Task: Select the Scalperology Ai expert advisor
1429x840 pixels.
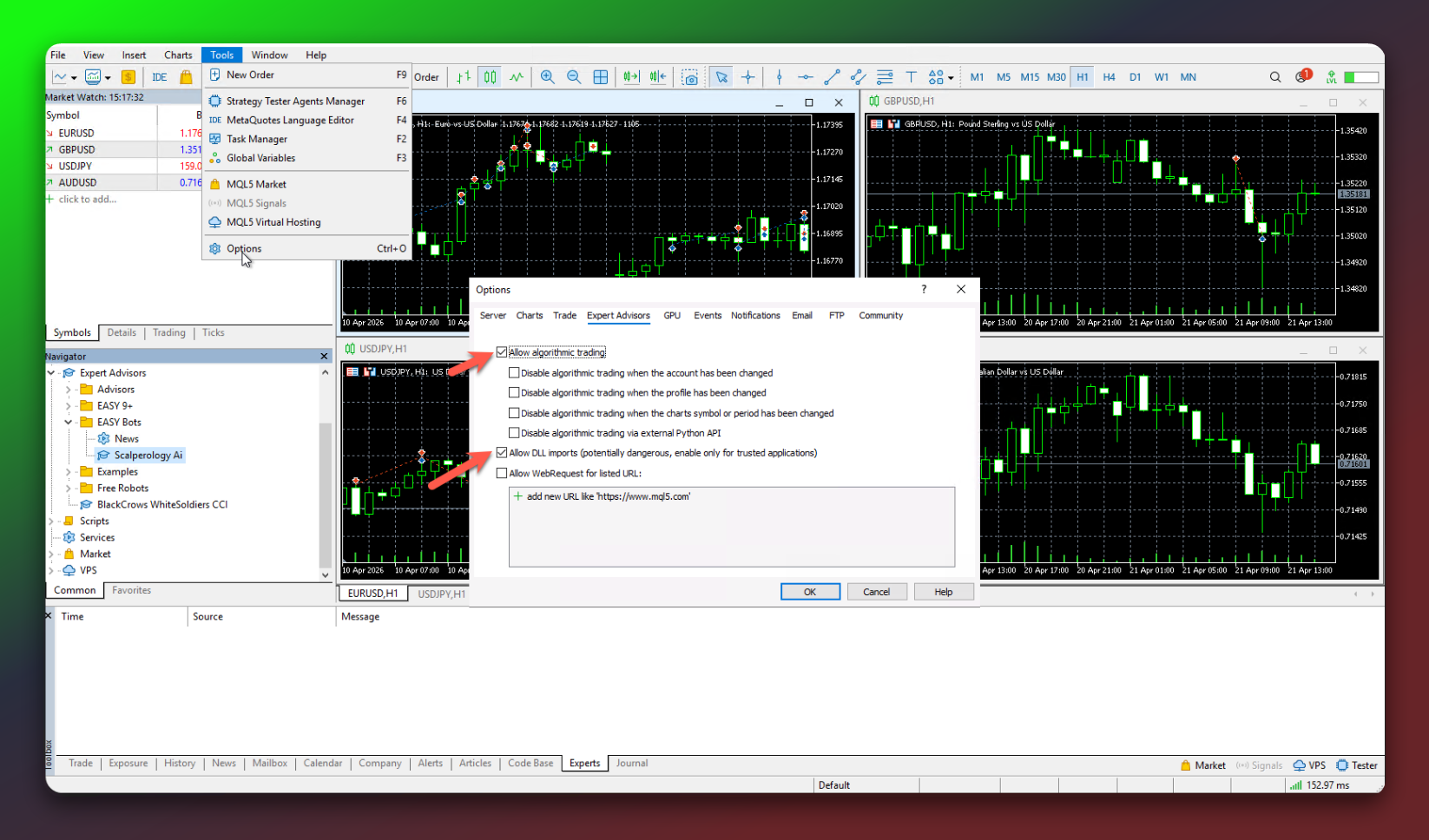Action: 149,455
